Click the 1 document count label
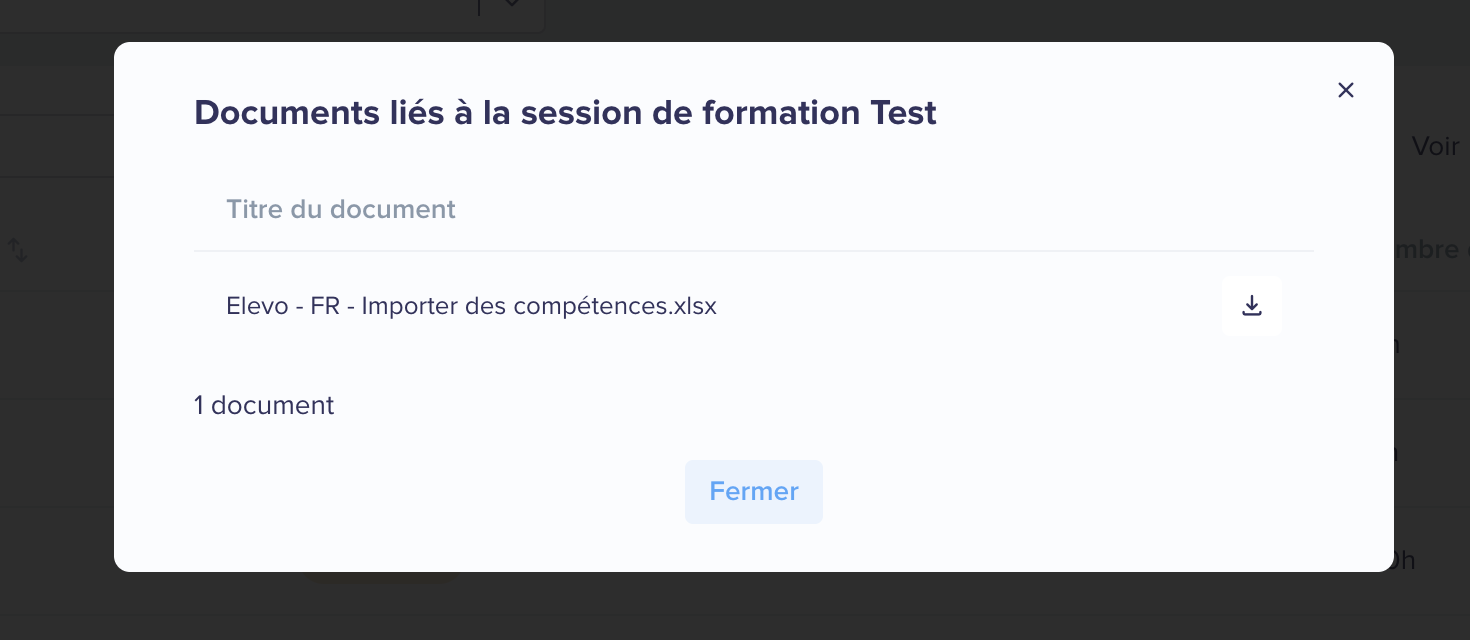Viewport: 1470px width, 640px height. [264, 405]
